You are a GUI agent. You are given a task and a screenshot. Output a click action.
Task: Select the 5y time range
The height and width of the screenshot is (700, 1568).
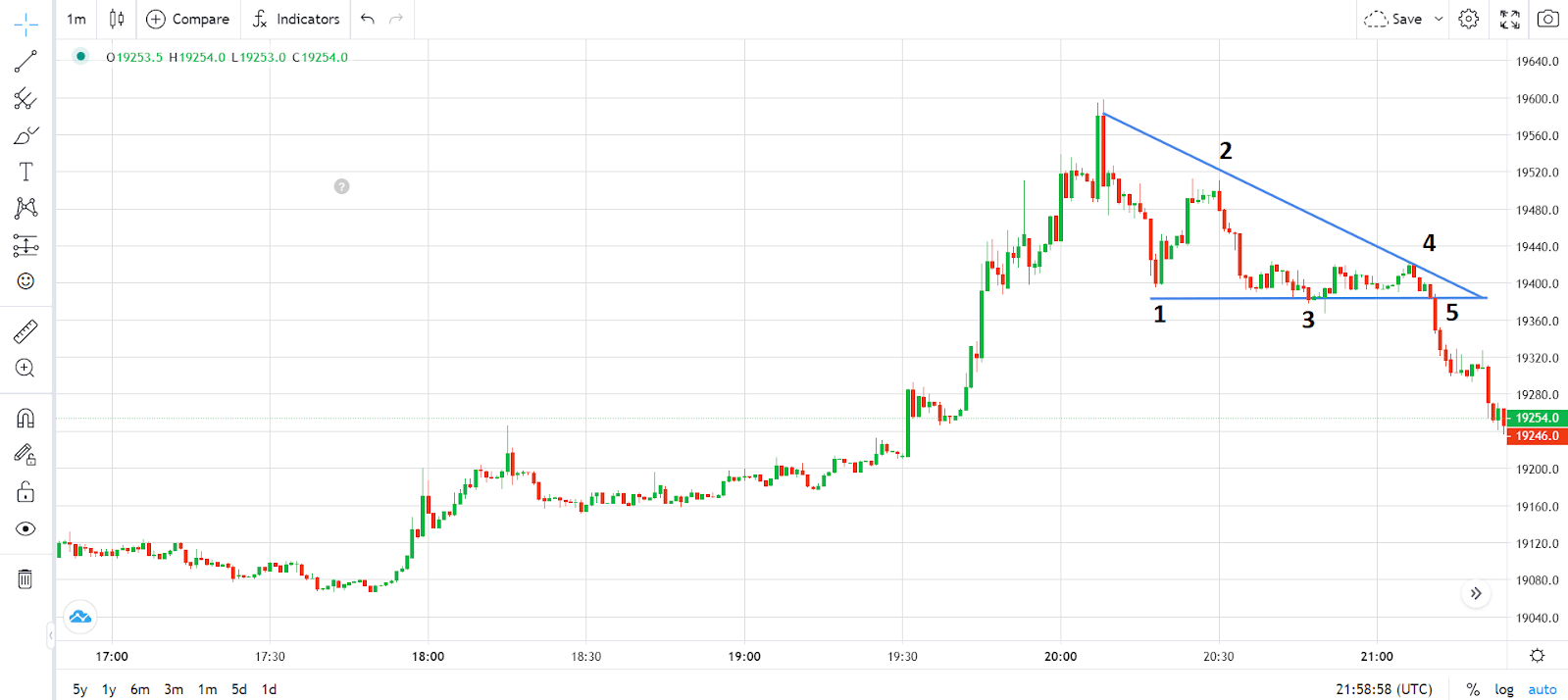pos(80,689)
